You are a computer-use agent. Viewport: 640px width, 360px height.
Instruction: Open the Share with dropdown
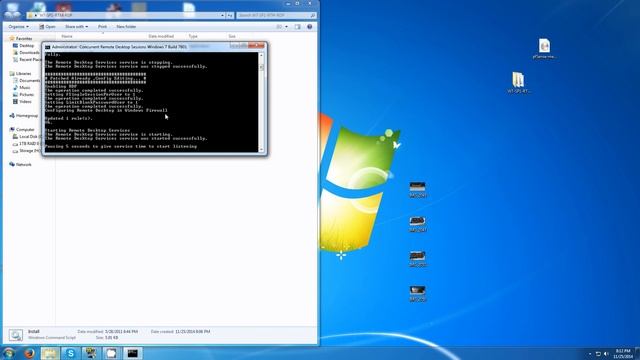point(76,27)
